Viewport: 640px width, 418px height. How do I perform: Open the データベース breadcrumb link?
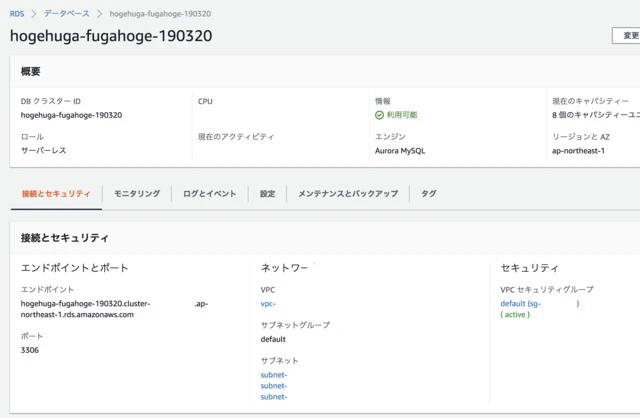(67, 13)
